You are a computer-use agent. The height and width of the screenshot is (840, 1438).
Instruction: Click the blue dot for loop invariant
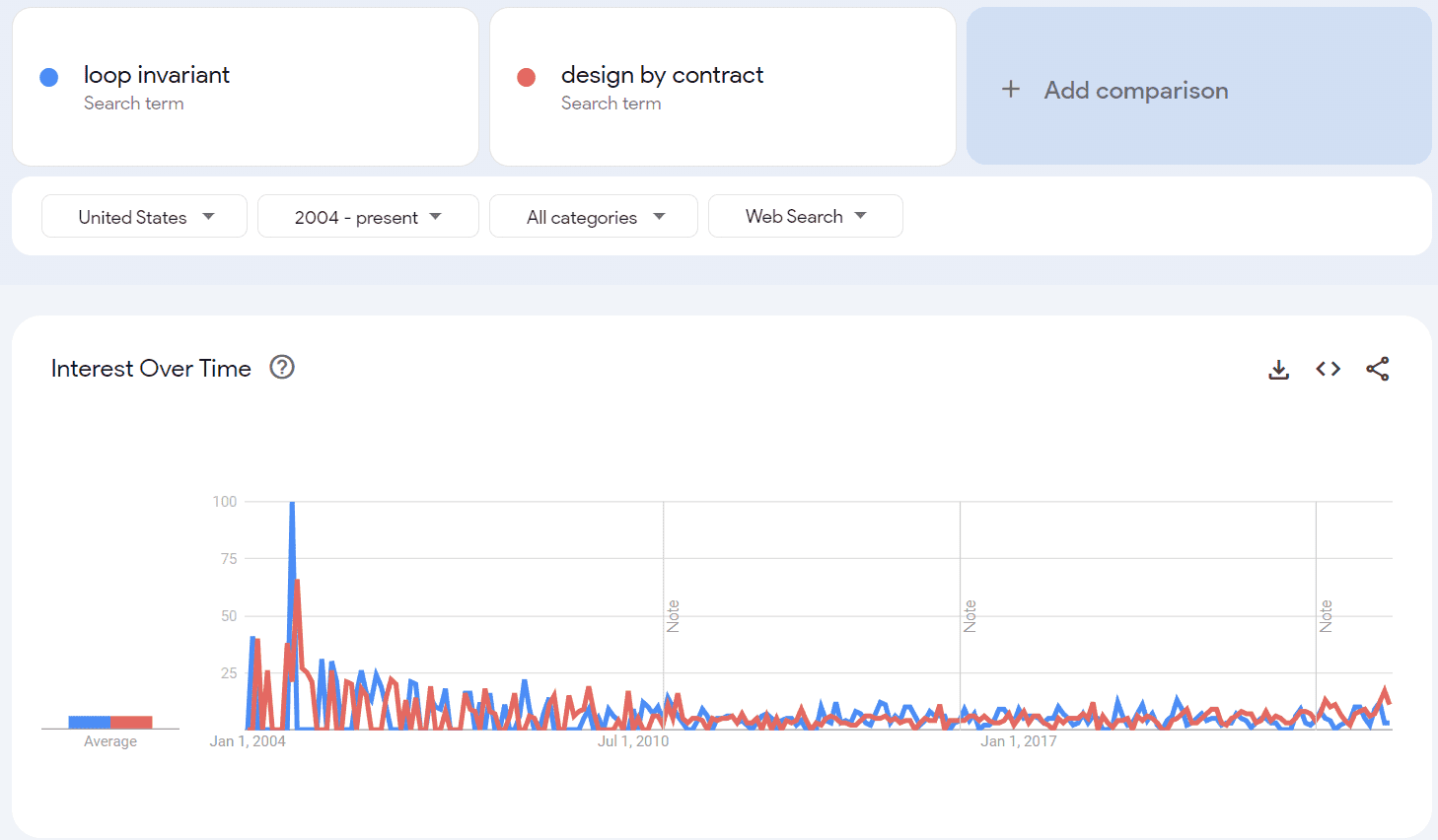click(48, 77)
